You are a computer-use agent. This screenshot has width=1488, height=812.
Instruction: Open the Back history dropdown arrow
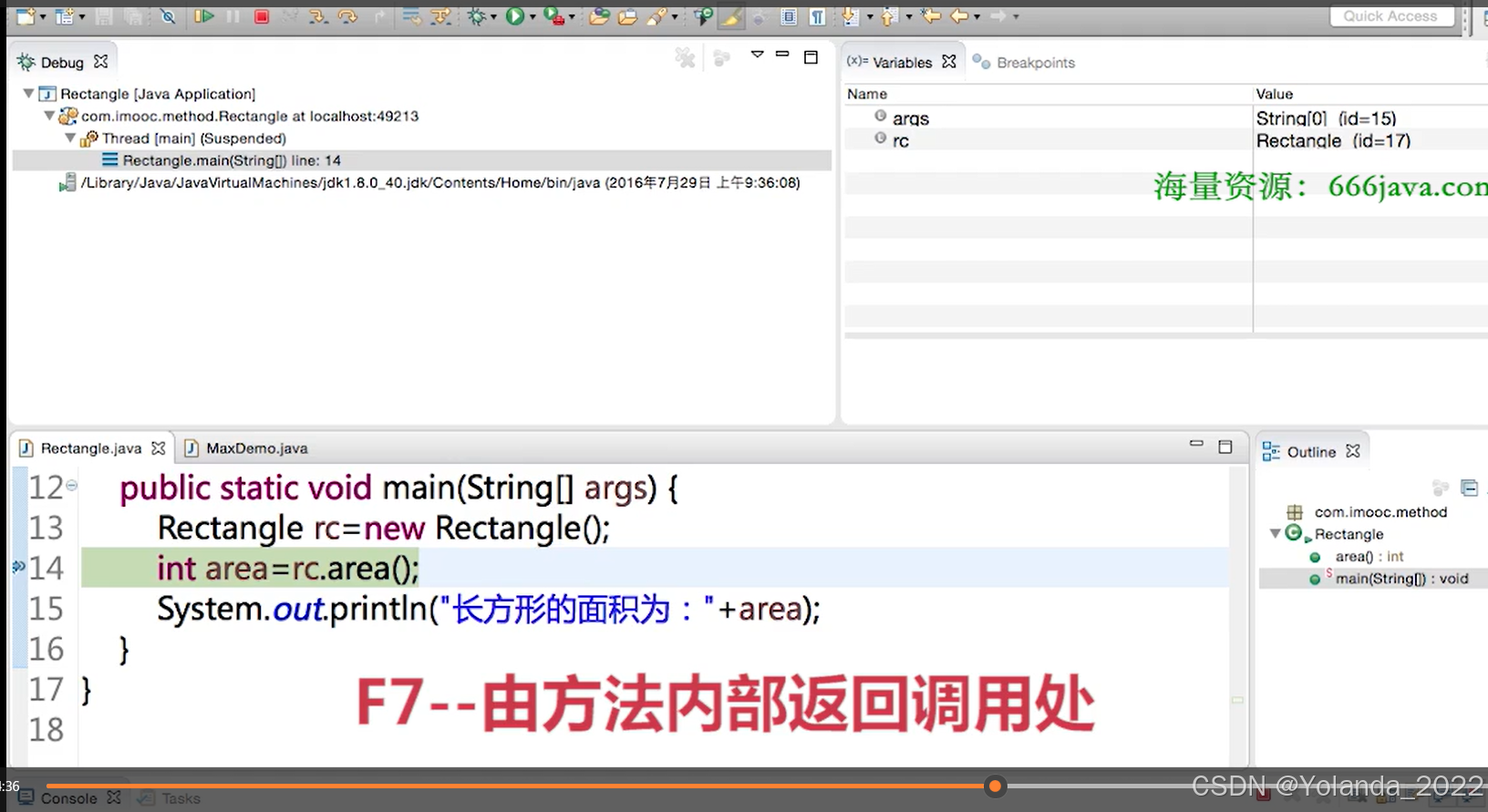[x=976, y=17]
